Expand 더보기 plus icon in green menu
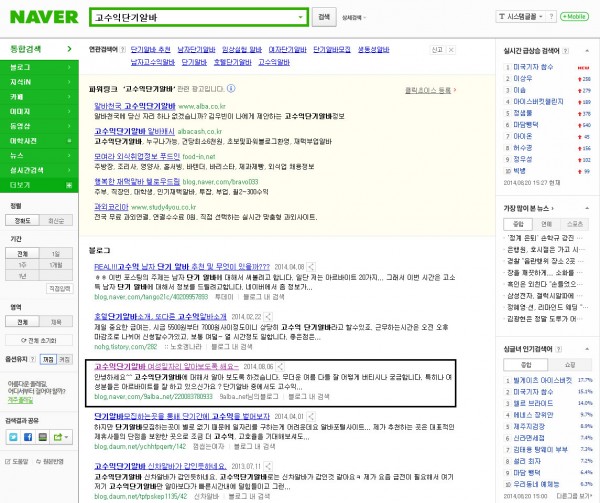 [69, 185]
